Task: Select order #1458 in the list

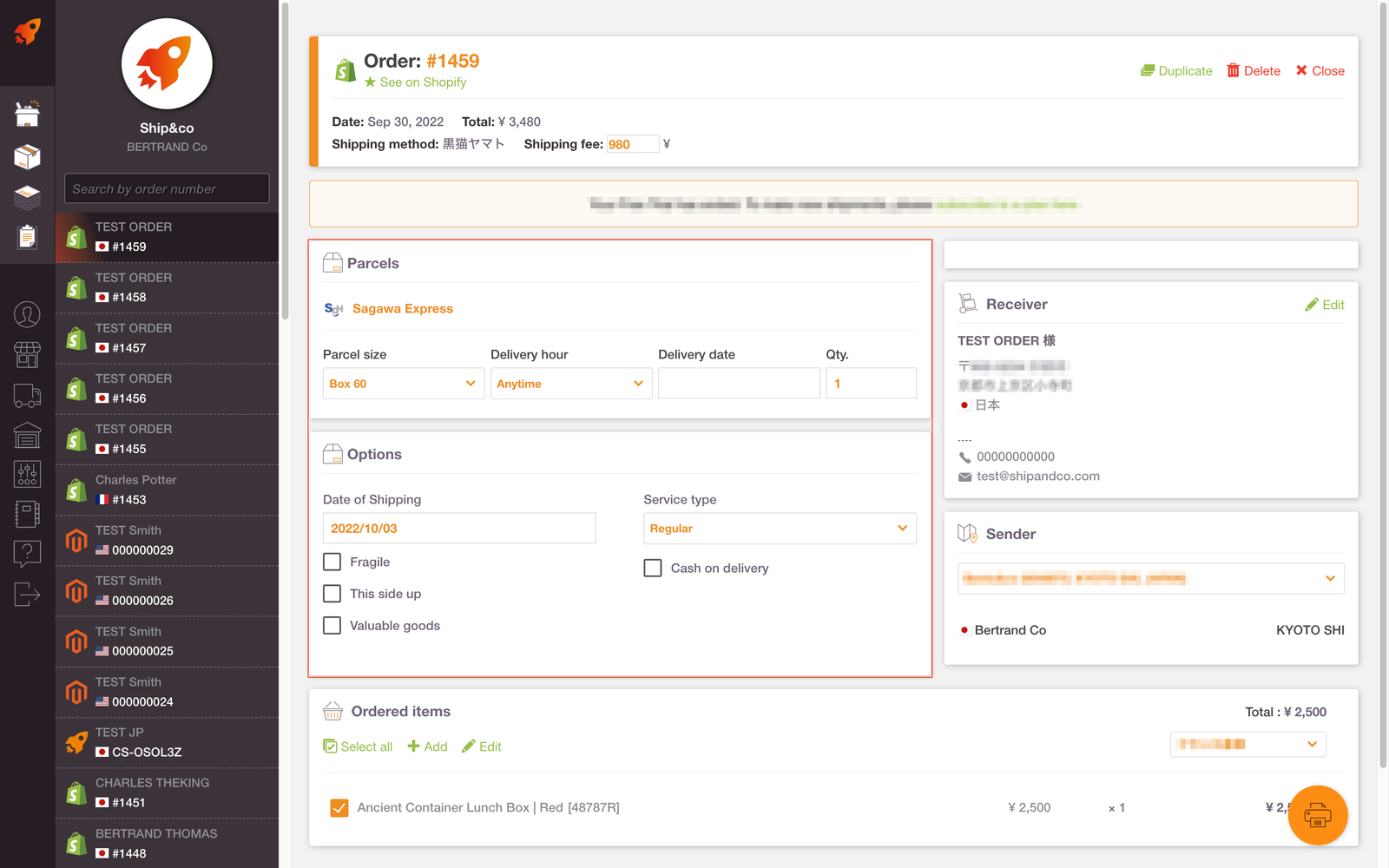Action: (x=167, y=288)
